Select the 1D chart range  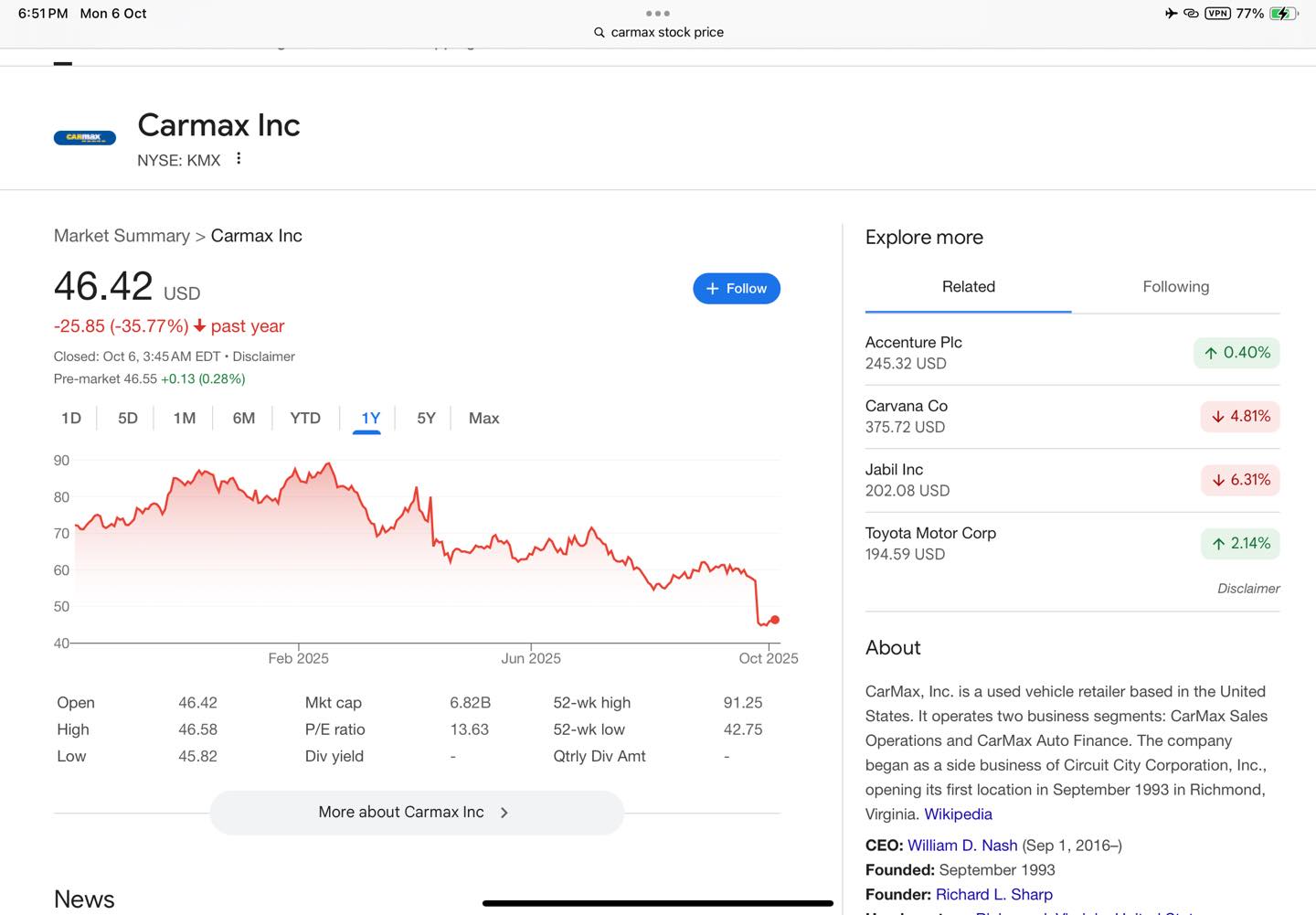click(71, 419)
